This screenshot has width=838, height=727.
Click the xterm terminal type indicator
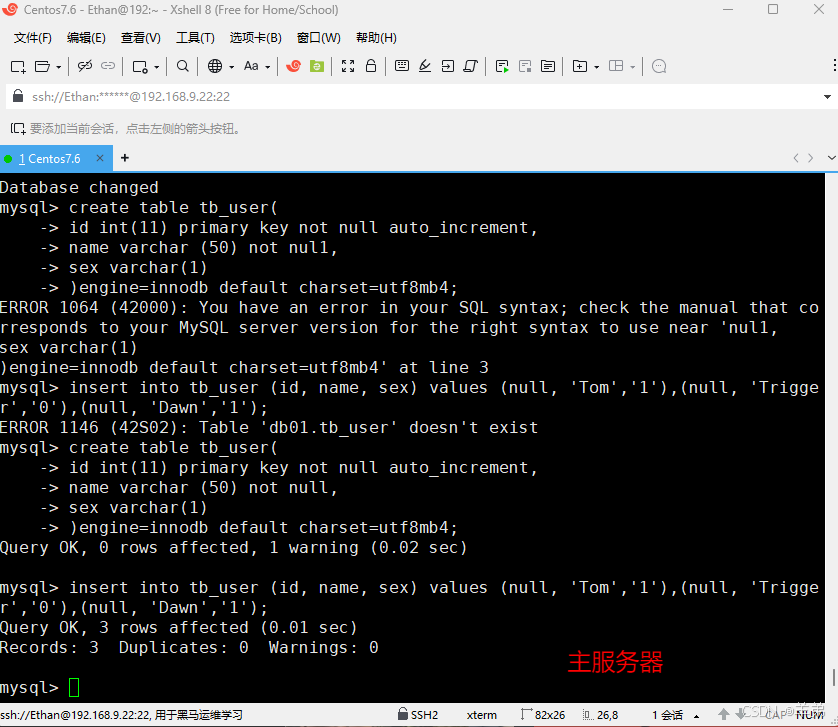coord(482,714)
